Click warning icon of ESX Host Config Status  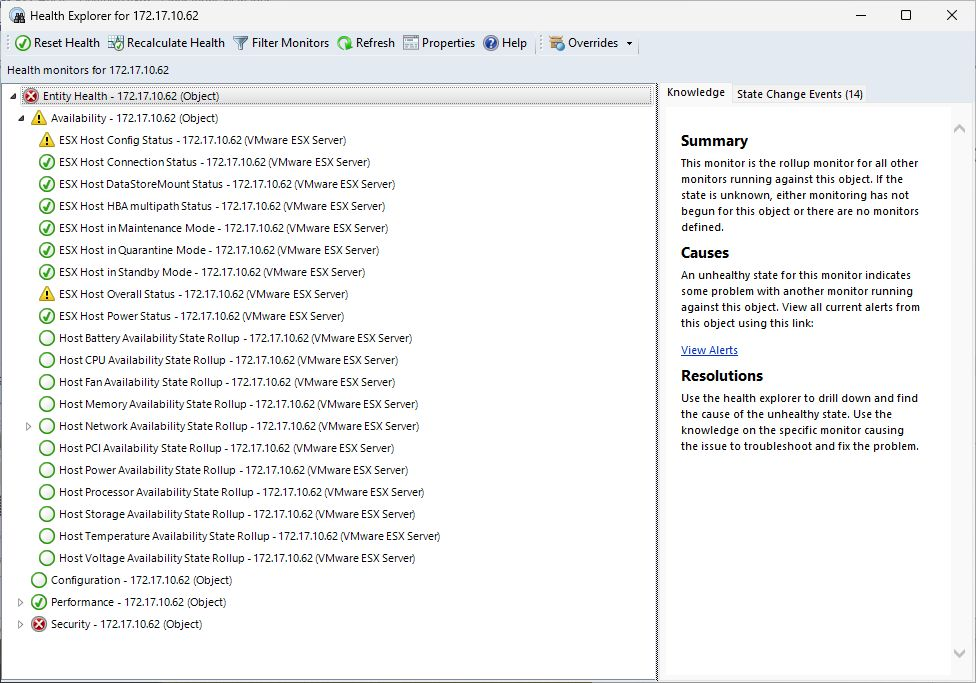[x=47, y=140]
